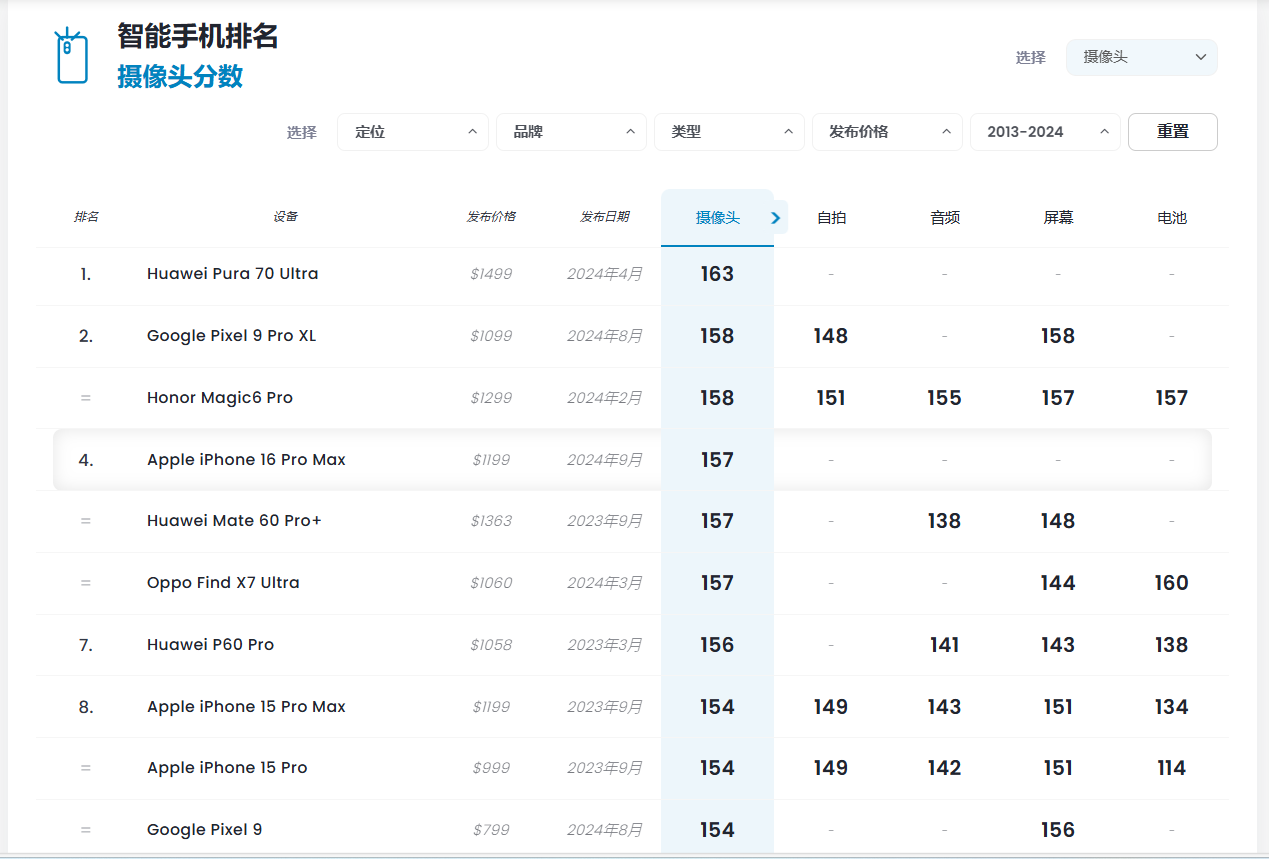
Task: Click battery score 160 for Oppo Find X7 Ultra
Action: pos(1172,583)
